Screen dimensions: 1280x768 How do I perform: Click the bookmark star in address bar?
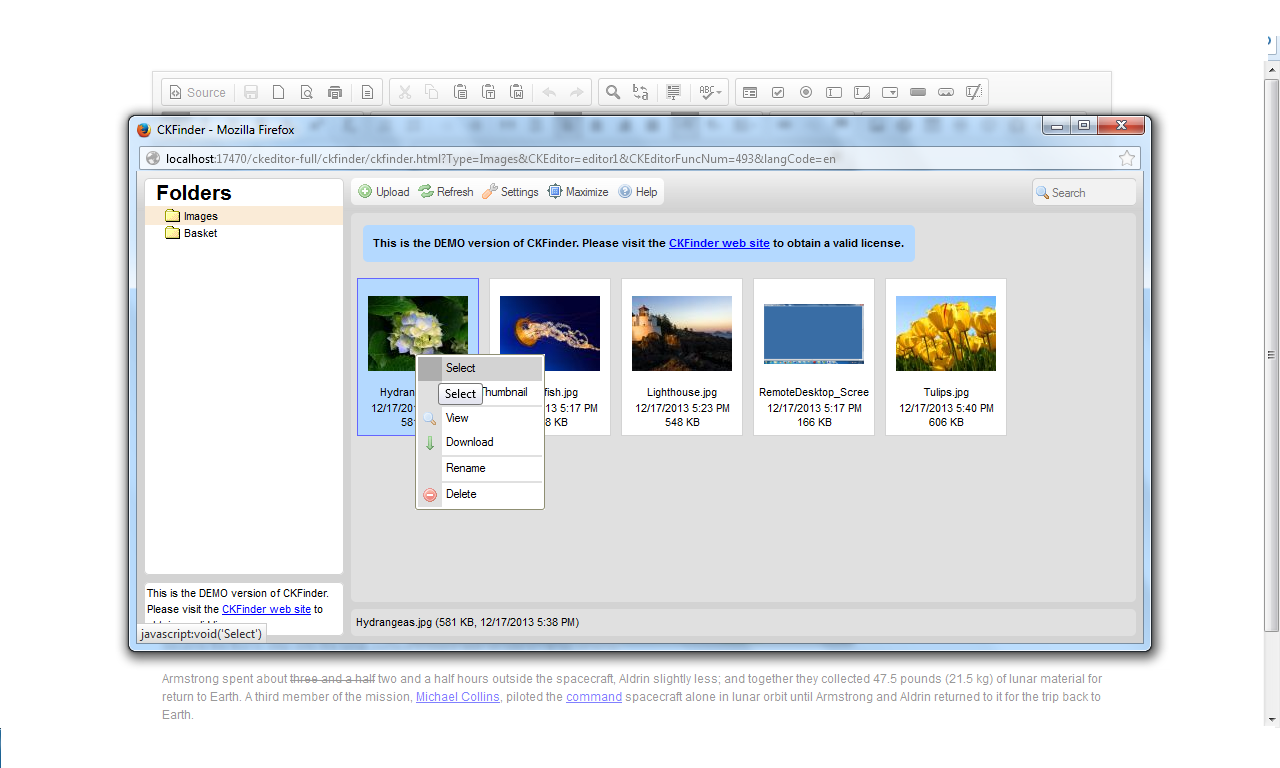pos(1127,158)
